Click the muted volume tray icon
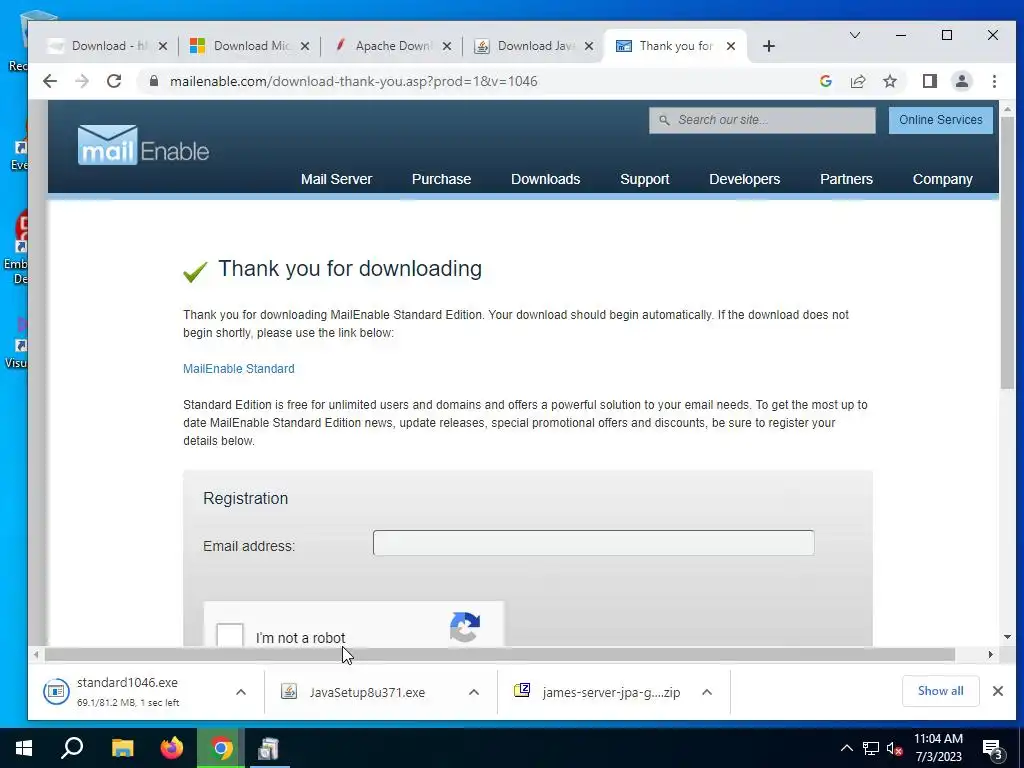This screenshot has height=768, width=1024. (895, 748)
